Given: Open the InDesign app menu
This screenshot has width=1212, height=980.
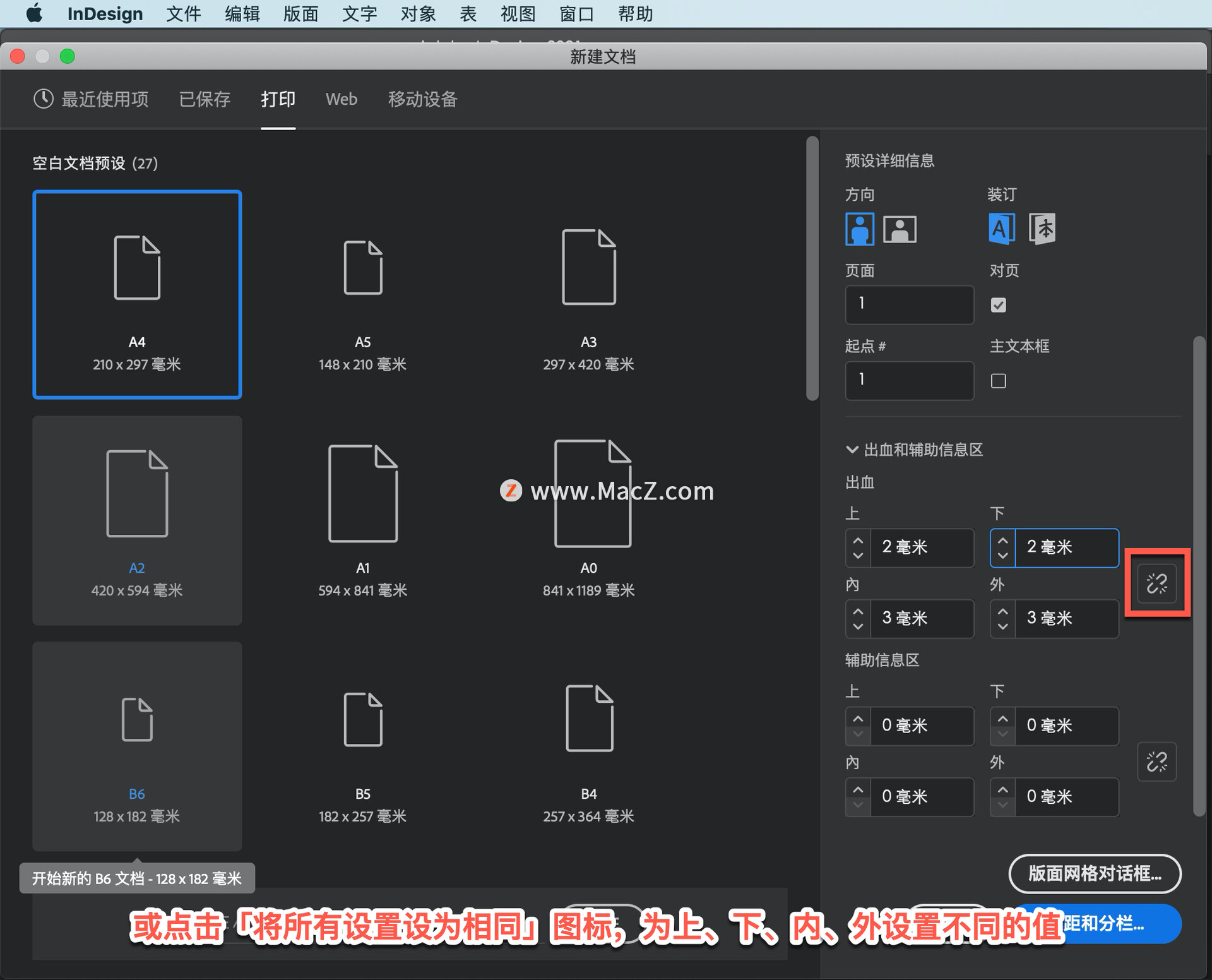Looking at the screenshot, I should point(105,13).
